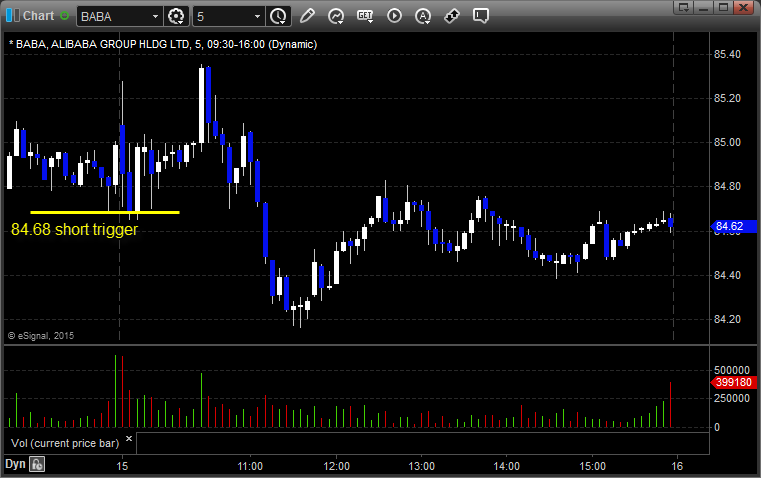Click the Dyn scale label
Screen dimensions: 761x478
pyautogui.click(x=15, y=464)
